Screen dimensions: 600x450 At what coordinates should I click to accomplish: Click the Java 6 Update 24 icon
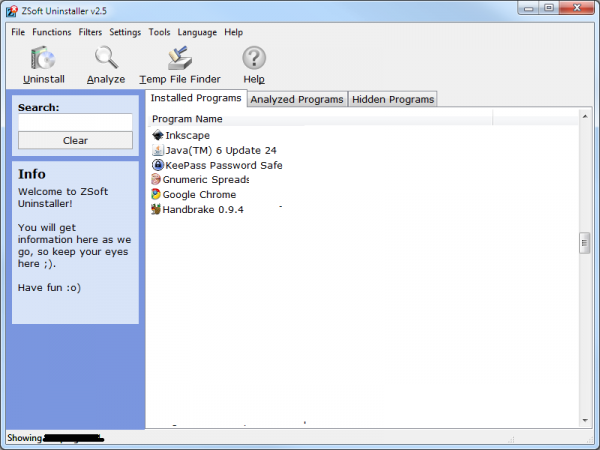157,150
